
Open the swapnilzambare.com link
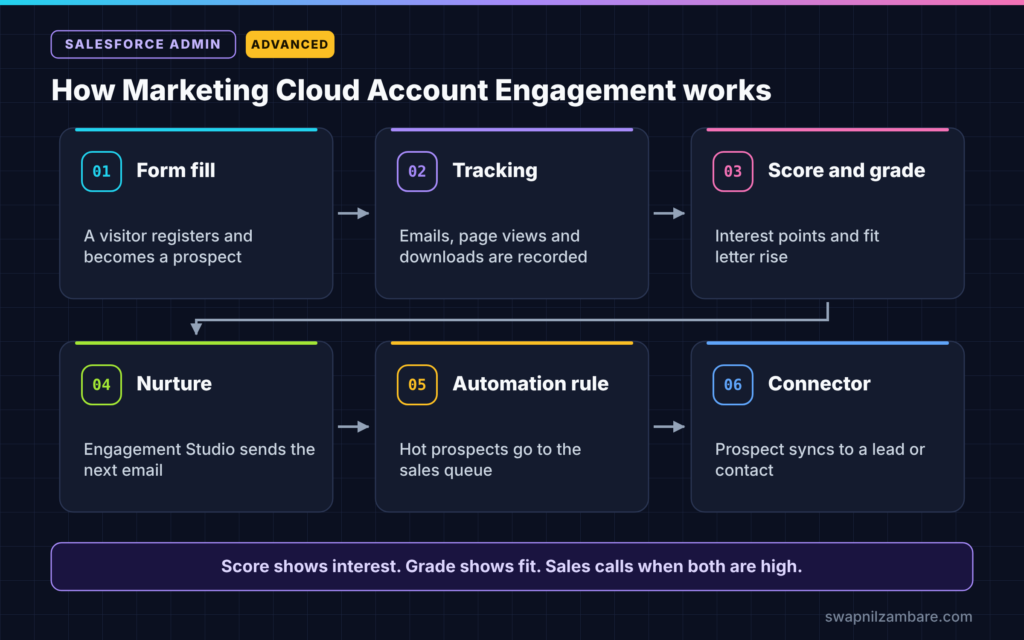click(898, 616)
